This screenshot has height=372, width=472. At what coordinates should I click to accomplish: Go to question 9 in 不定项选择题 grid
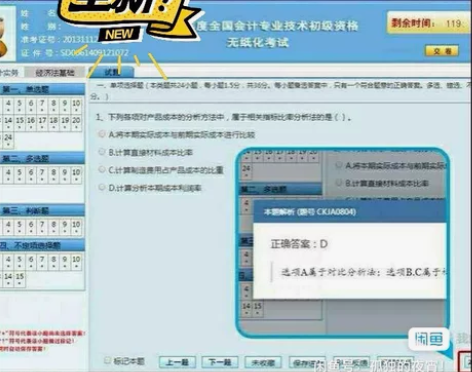pyautogui.click(x=65, y=261)
